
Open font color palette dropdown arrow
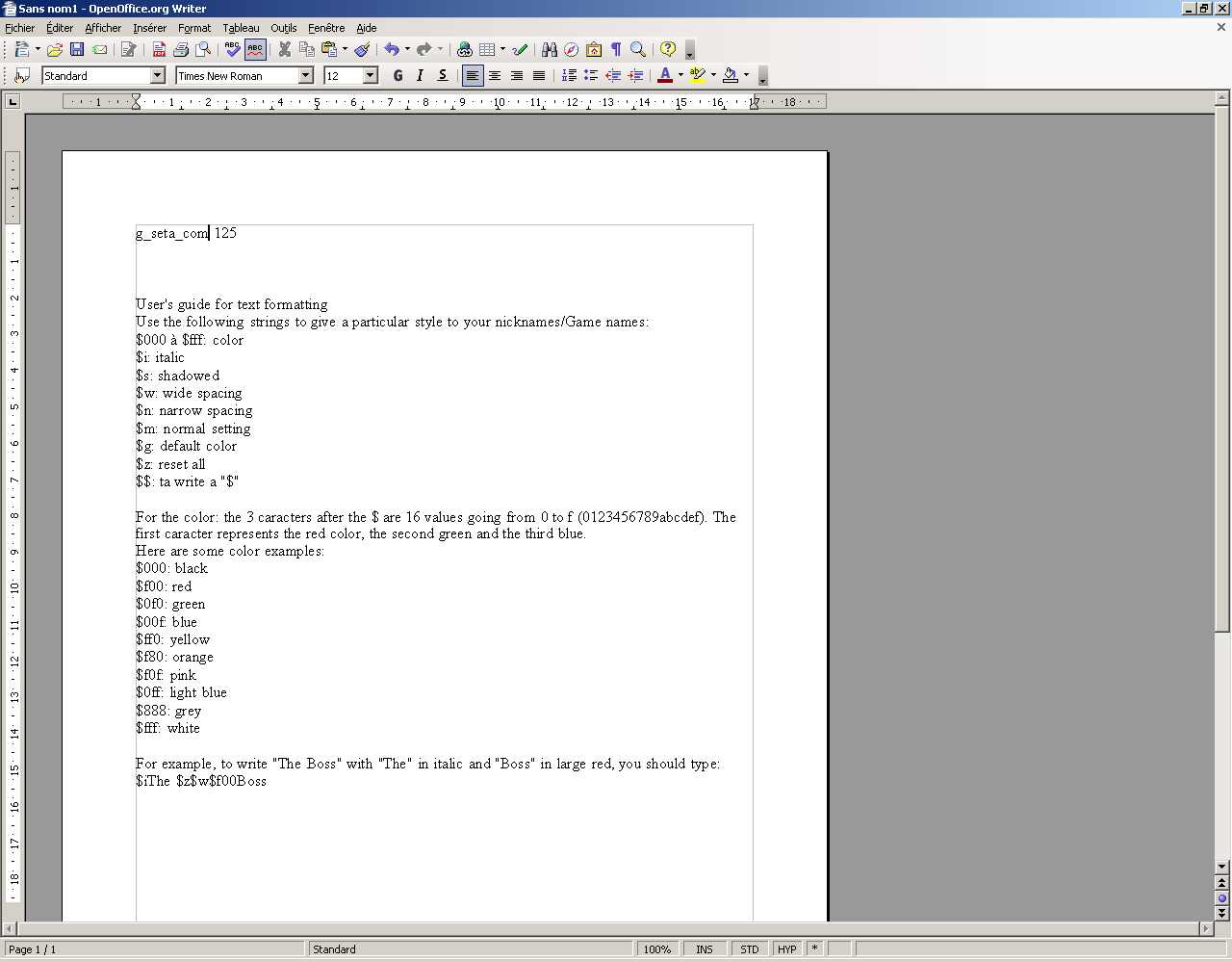(680, 75)
